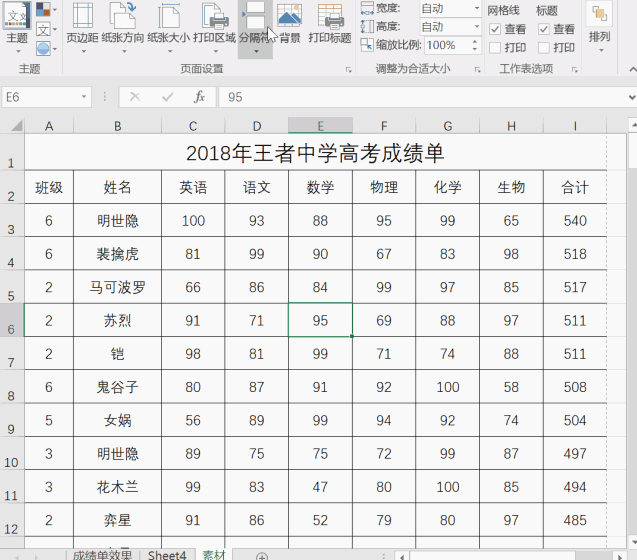Switch to the 成绩单效果 sheet tab
Screen dimensions: 637x560
pos(102,555)
